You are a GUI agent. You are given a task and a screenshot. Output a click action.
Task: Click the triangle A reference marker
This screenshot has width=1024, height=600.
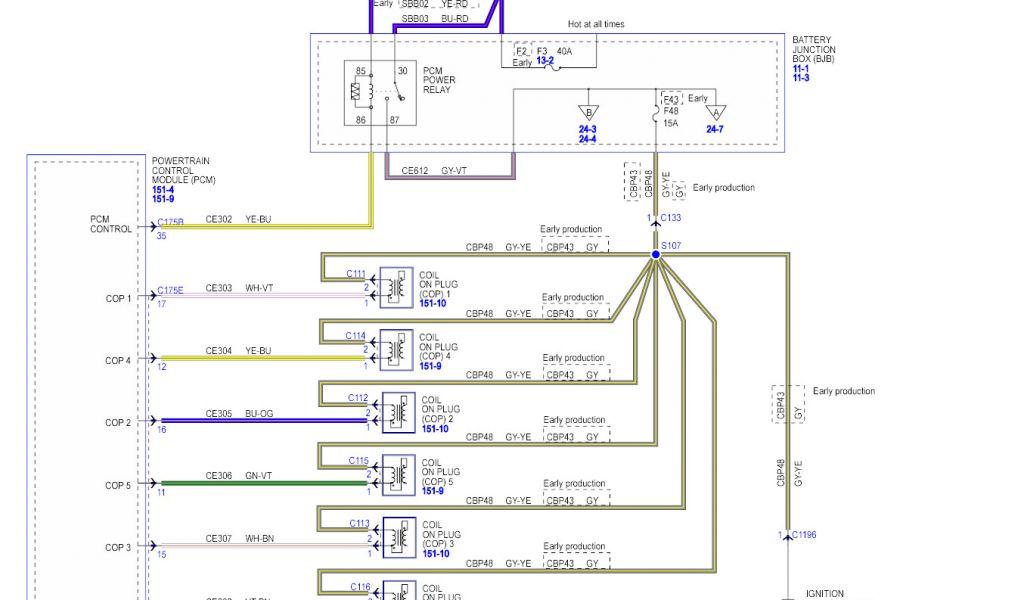[x=714, y=113]
